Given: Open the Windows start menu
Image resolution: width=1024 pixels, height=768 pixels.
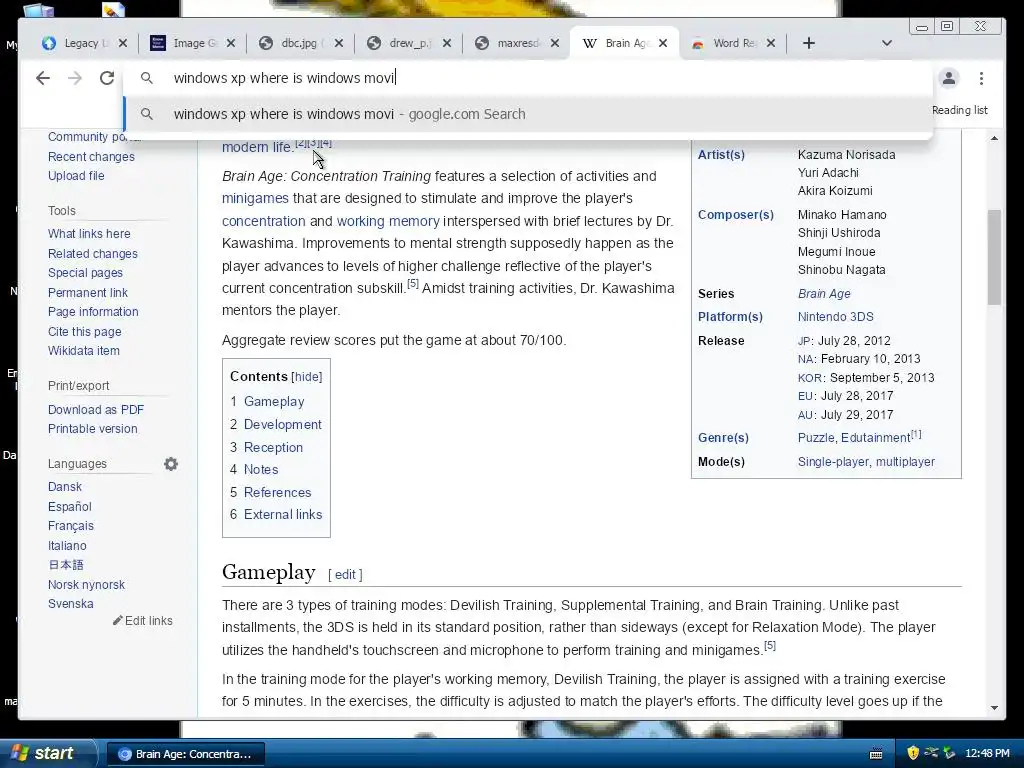Looking at the screenshot, I should pyautogui.click(x=48, y=754).
